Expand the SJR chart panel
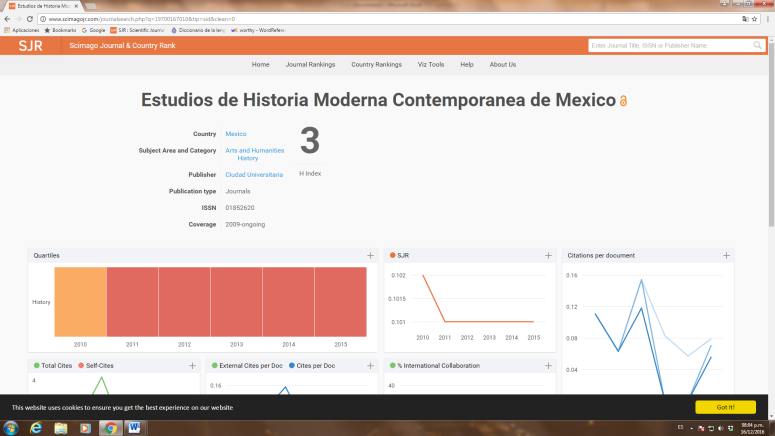This screenshot has height=436, width=775. point(548,255)
